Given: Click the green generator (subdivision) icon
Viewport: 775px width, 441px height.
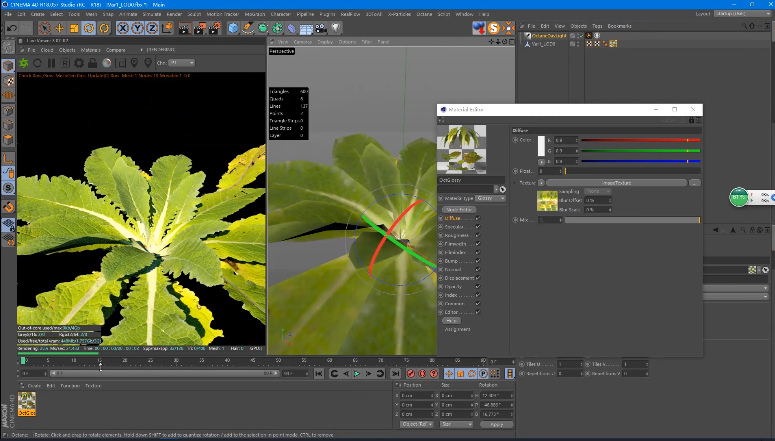Looking at the screenshot, I should pyautogui.click(x=263, y=28).
